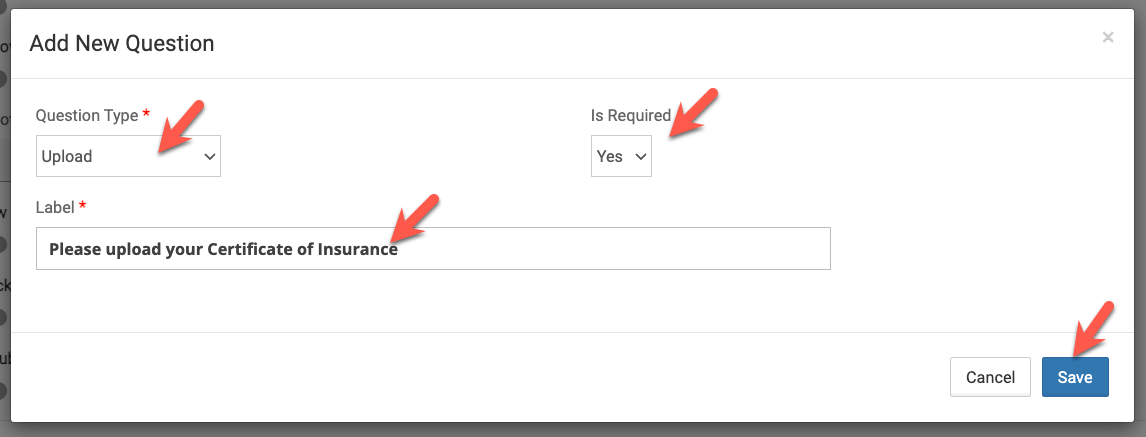Click the red asterisk beside Question Type

(x=146, y=114)
